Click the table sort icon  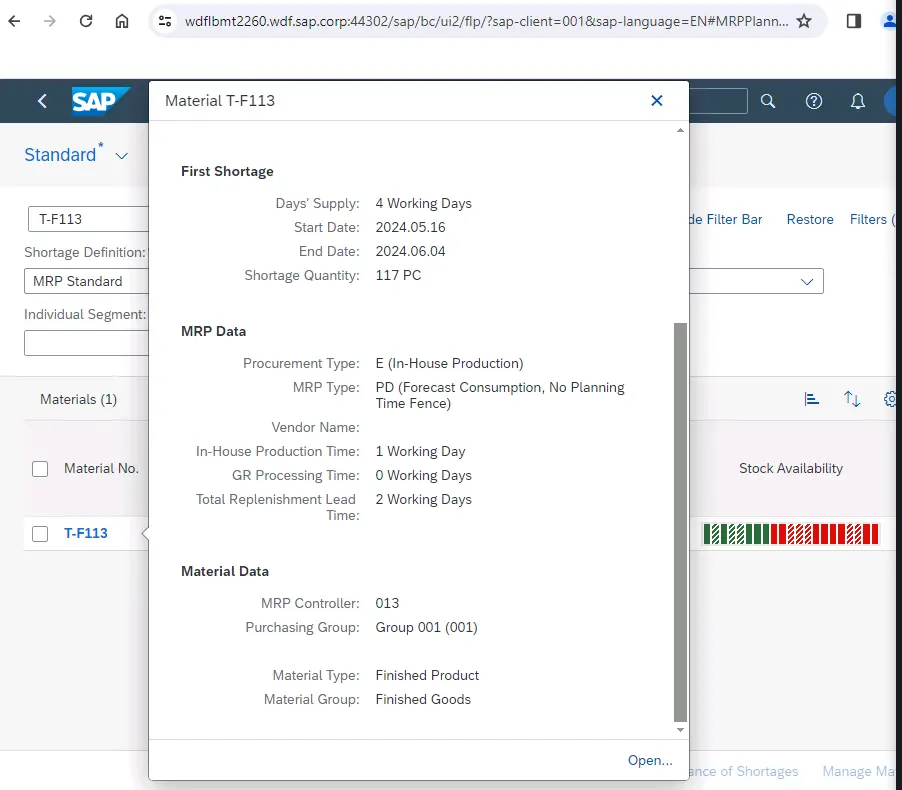click(852, 399)
